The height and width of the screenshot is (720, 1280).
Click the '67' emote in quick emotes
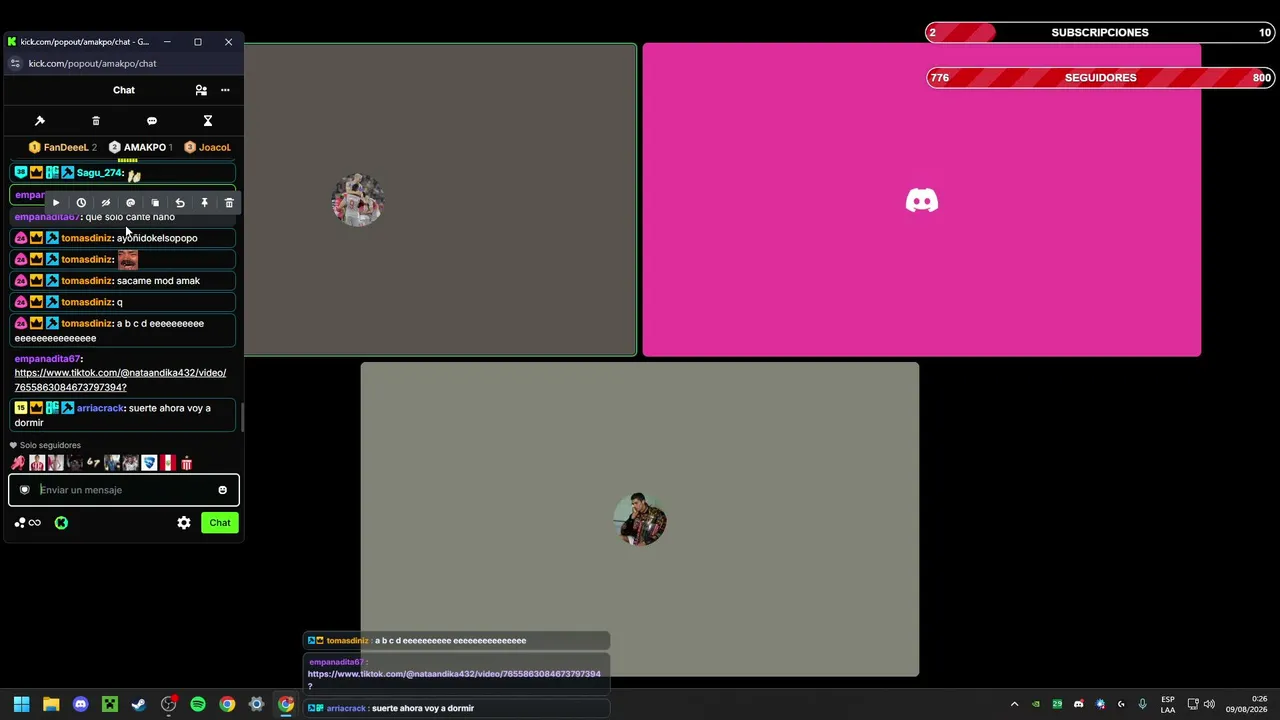[93, 463]
